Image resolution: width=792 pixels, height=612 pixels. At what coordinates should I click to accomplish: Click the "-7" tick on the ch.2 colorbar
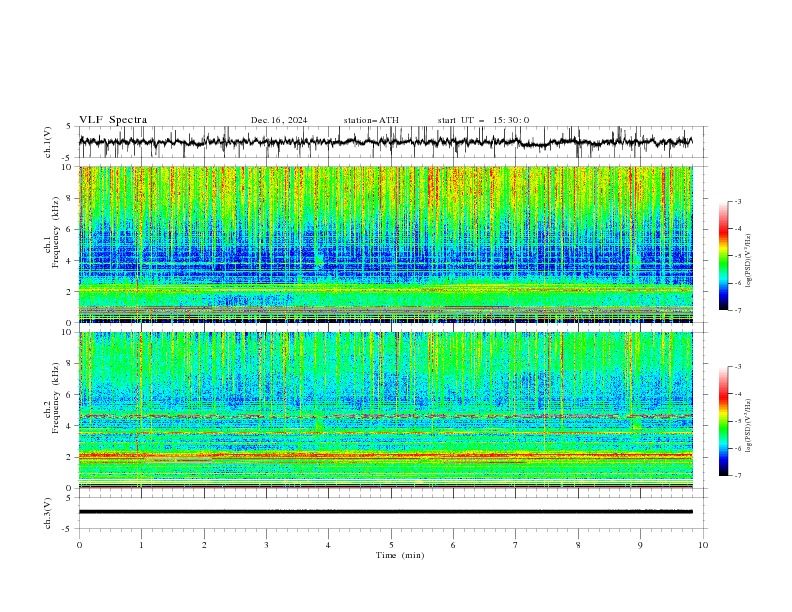tap(738, 476)
